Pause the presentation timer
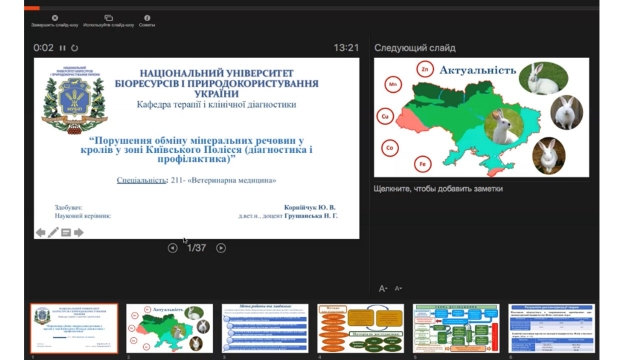Screen dimensions: 640x360 coord(62,48)
